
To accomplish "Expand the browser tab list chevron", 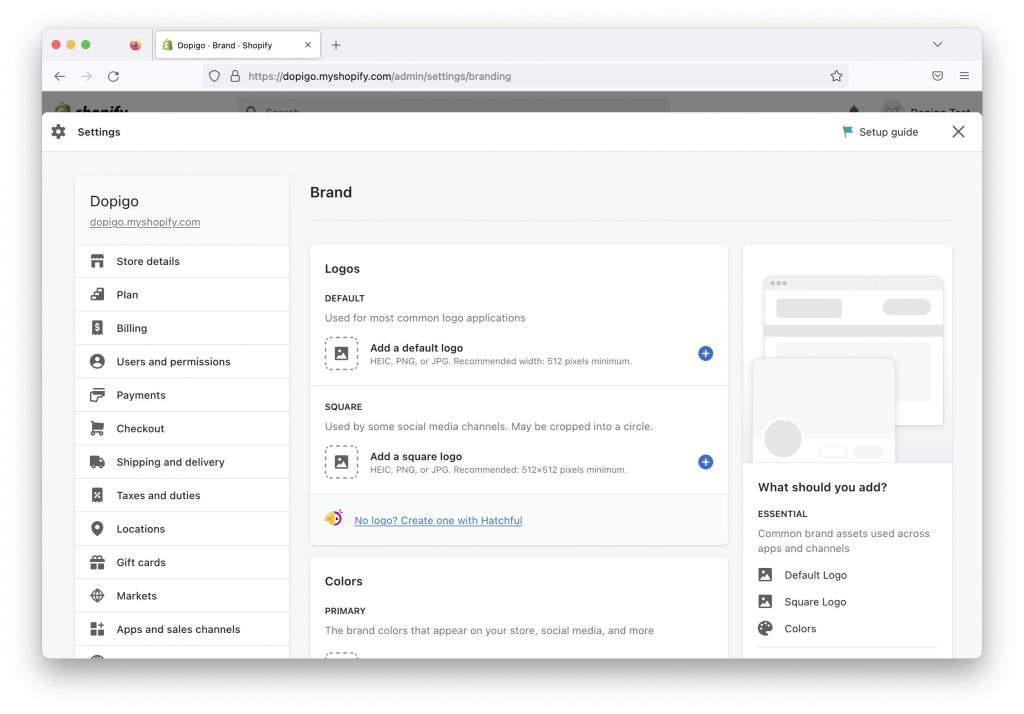I will click(x=937, y=44).
